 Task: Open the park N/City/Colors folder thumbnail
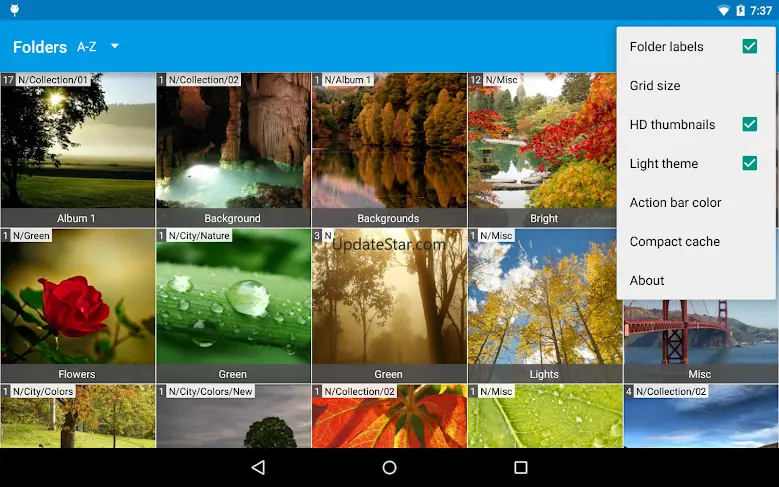pyautogui.click(x=78, y=416)
